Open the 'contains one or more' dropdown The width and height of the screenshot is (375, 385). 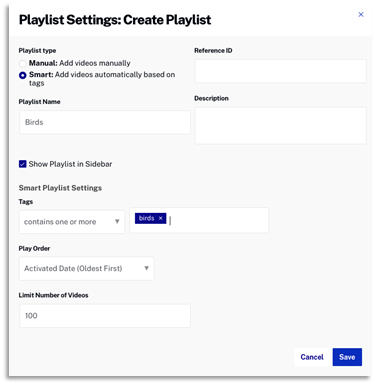(x=72, y=222)
